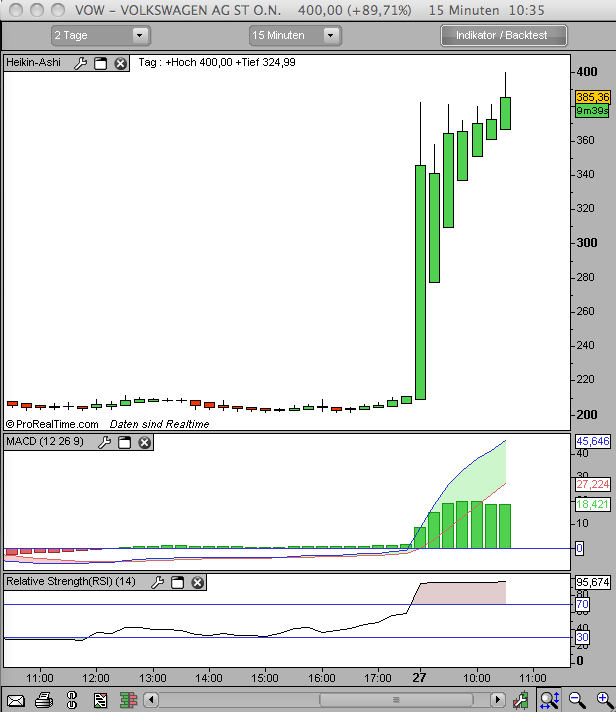
Task: Open RSI indicator settings wrench
Action: click(158, 582)
